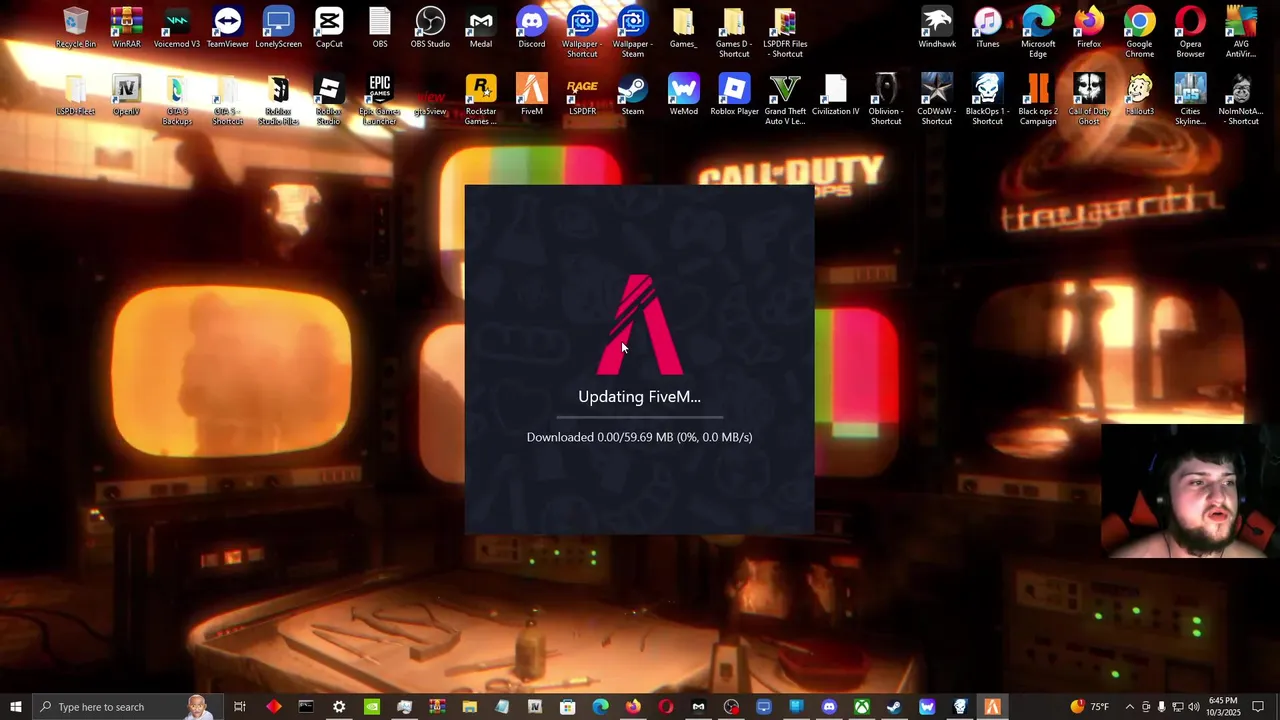Open the Xbox app on taskbar

pos(861,707)
